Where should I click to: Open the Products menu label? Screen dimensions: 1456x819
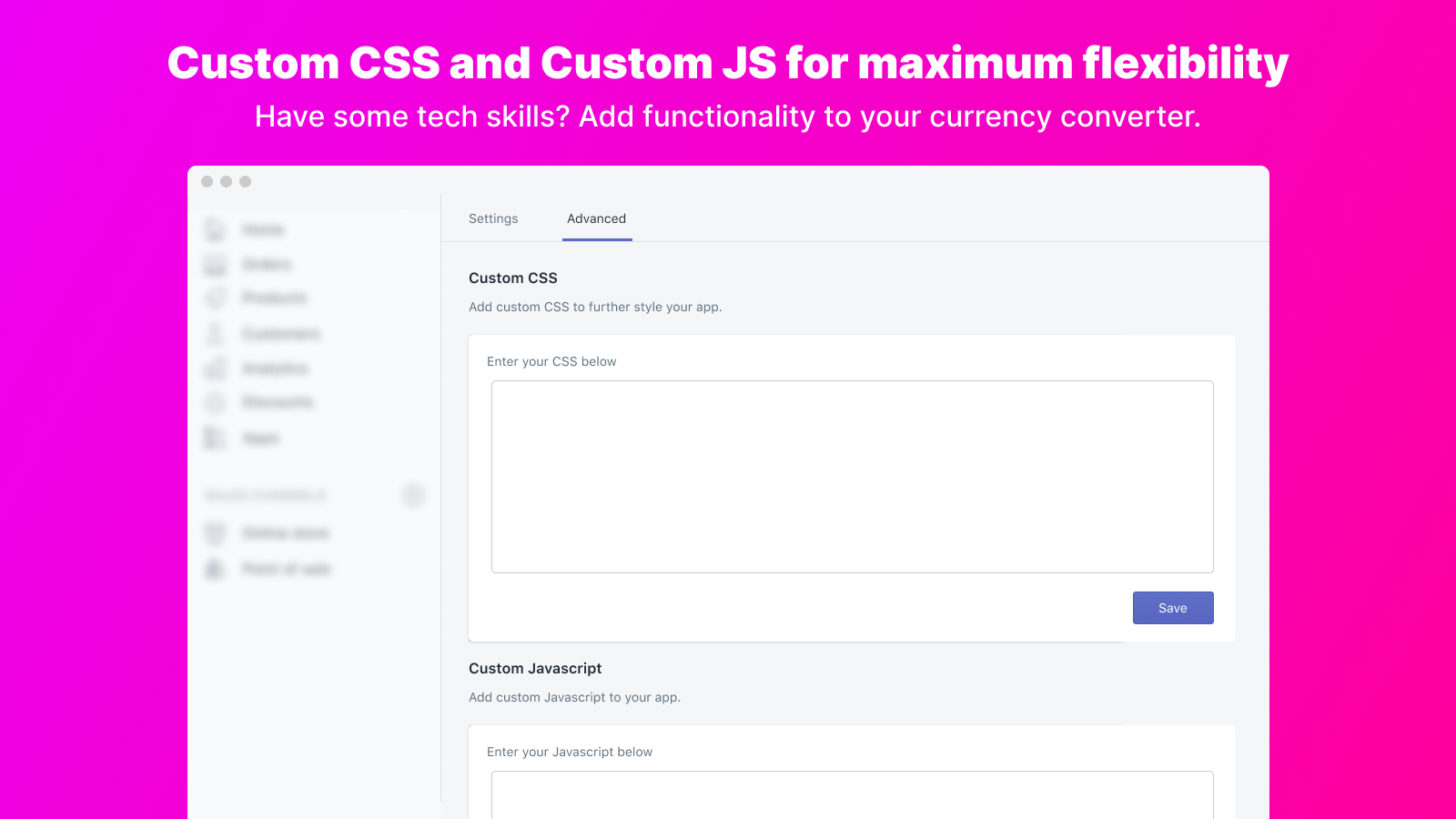point(275,298)
